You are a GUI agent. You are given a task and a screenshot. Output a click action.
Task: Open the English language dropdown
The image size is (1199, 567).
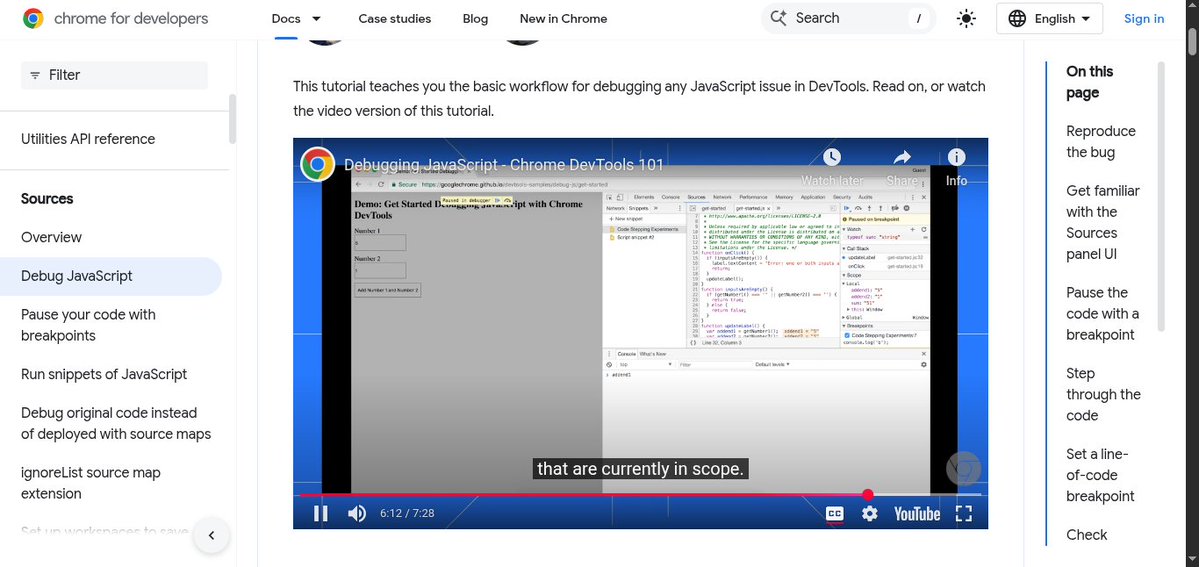click(1049, 18)
